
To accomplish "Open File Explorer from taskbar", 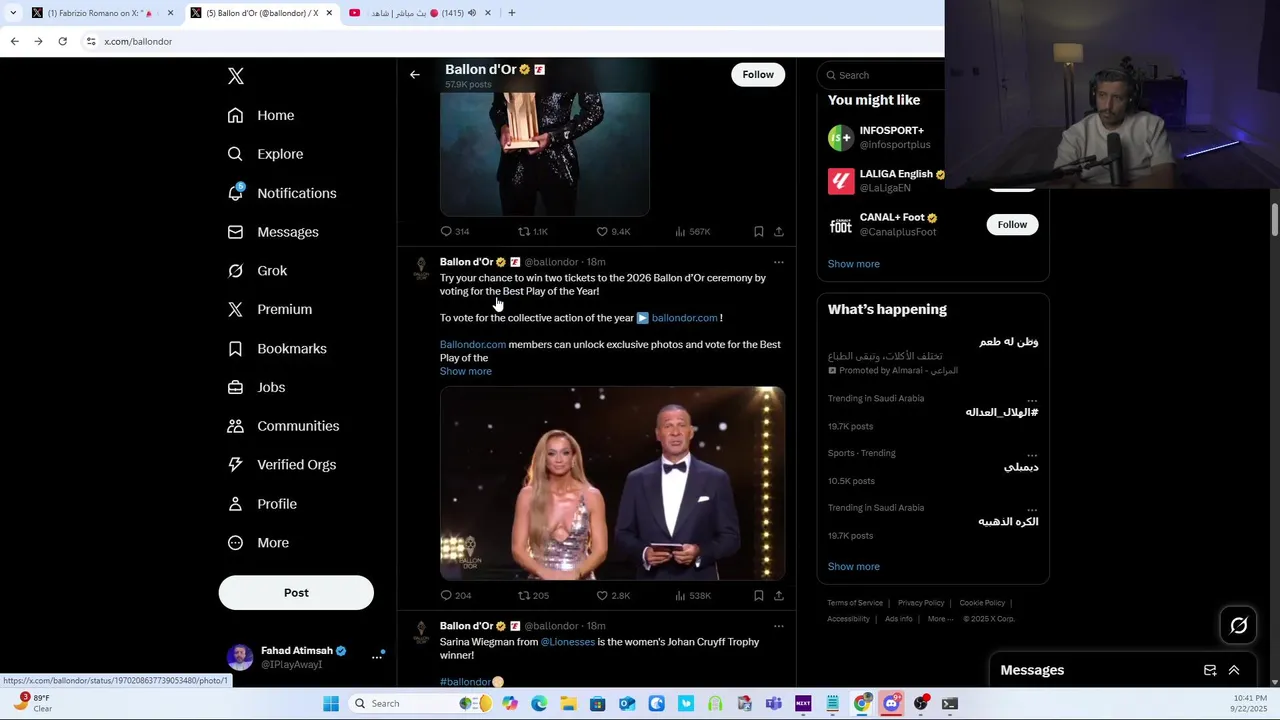I will pyautogui.click(x=568, y=703).
